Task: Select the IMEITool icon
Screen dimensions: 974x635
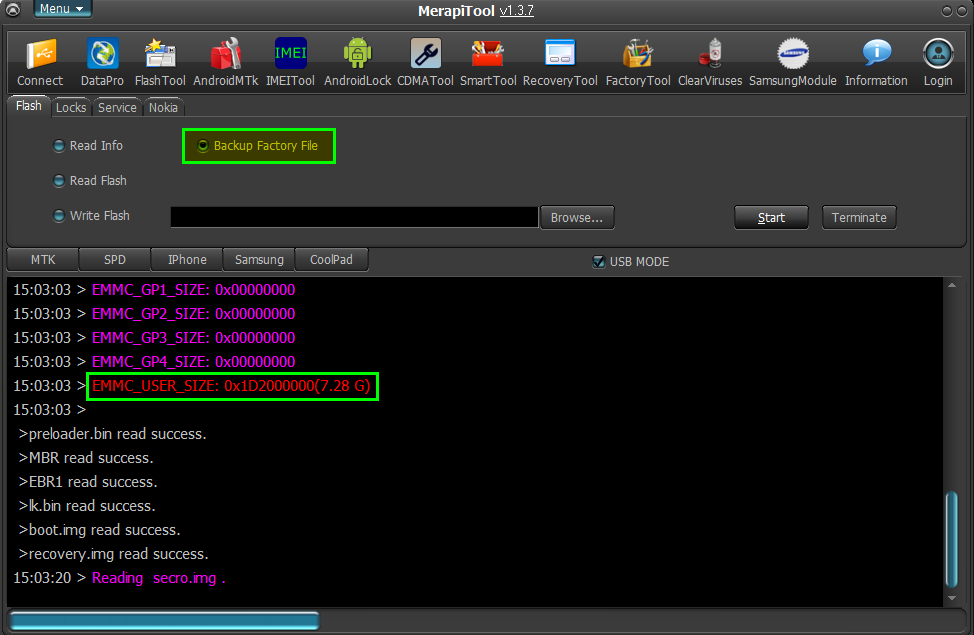Action: tap(290, 62)
